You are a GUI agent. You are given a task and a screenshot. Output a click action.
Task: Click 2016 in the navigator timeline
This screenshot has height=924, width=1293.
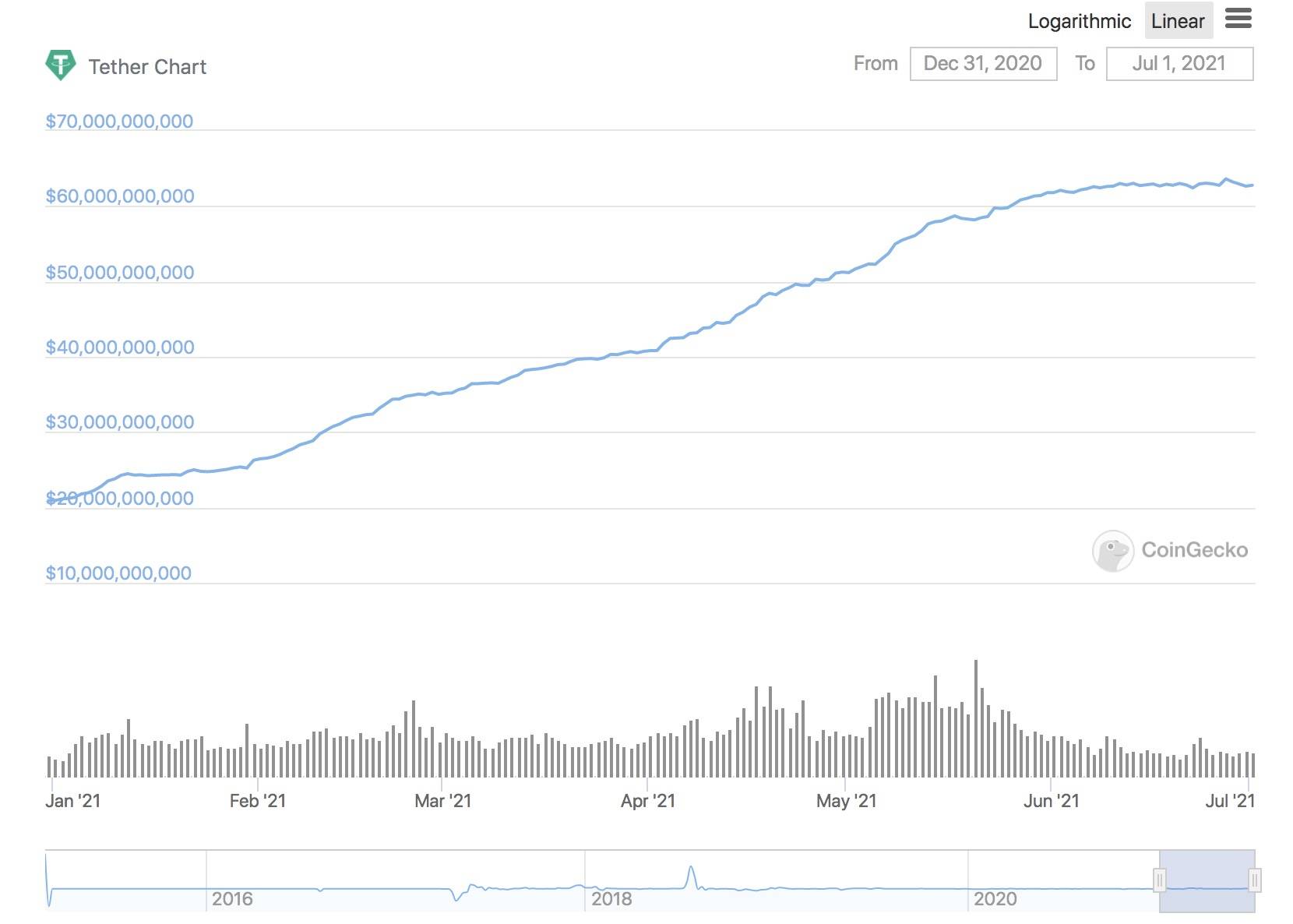(x=232, y=899)
